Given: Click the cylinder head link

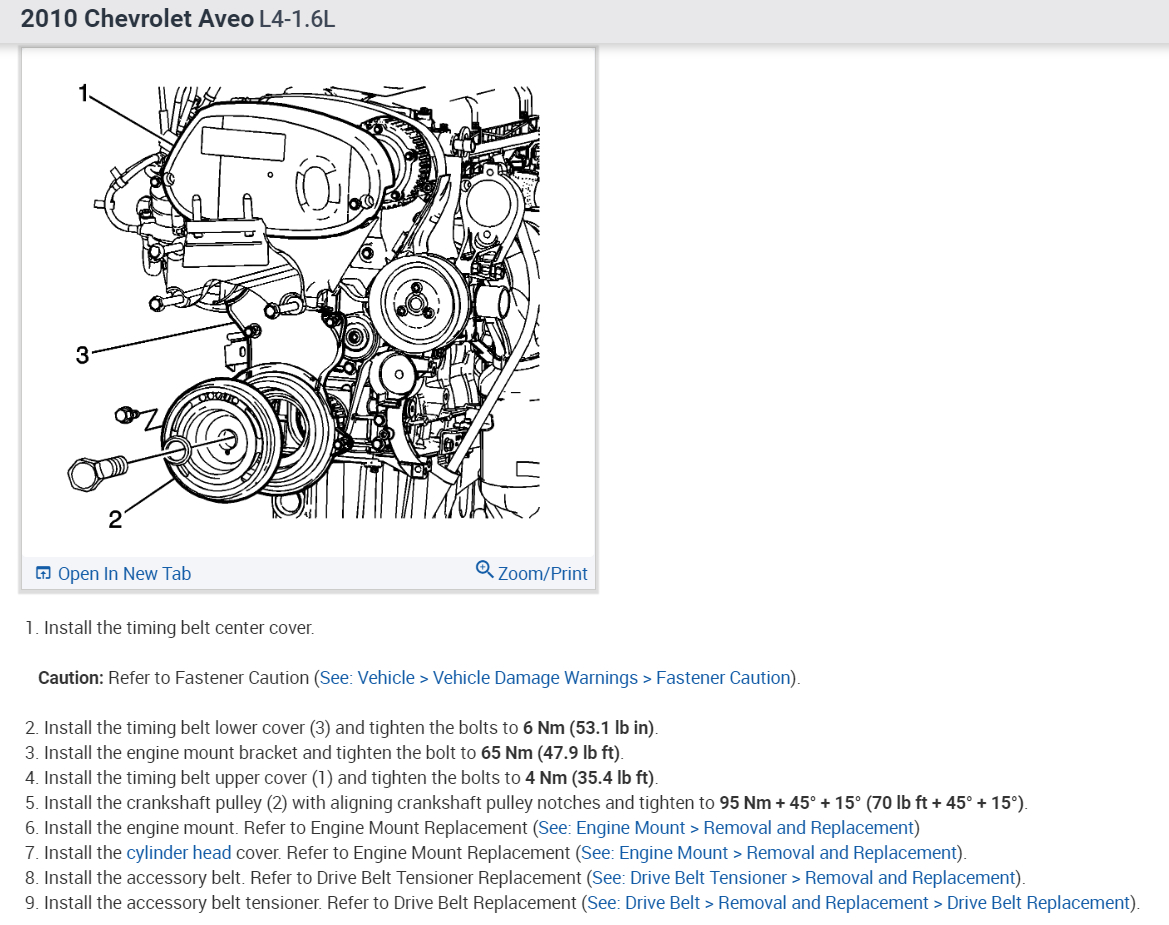Looking at the screenshot, I should coord(179,853).
